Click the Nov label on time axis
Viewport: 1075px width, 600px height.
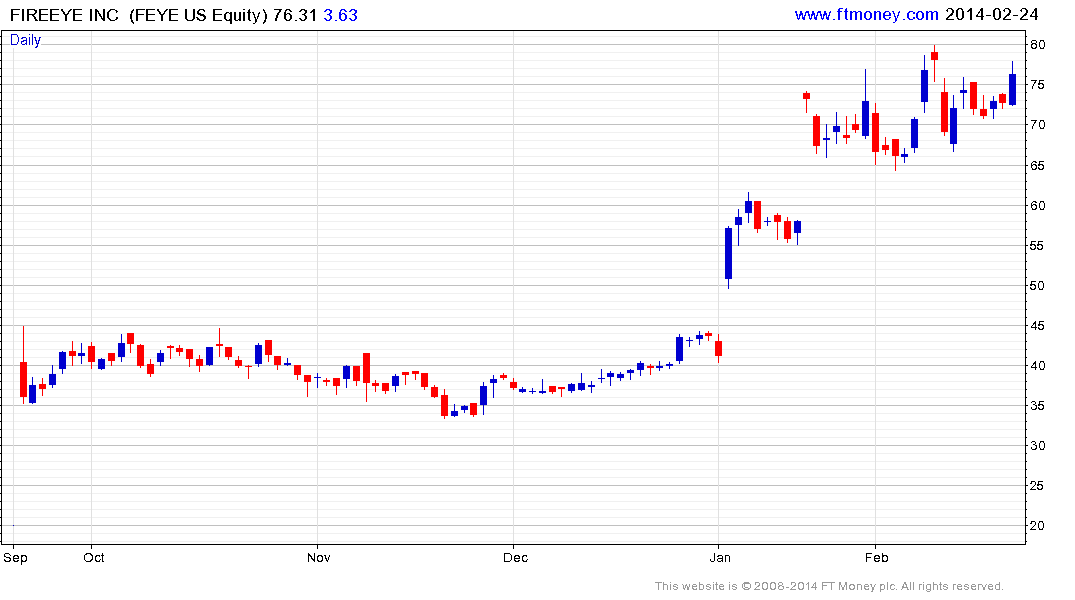pyautogui.click(x=319, y=557)
